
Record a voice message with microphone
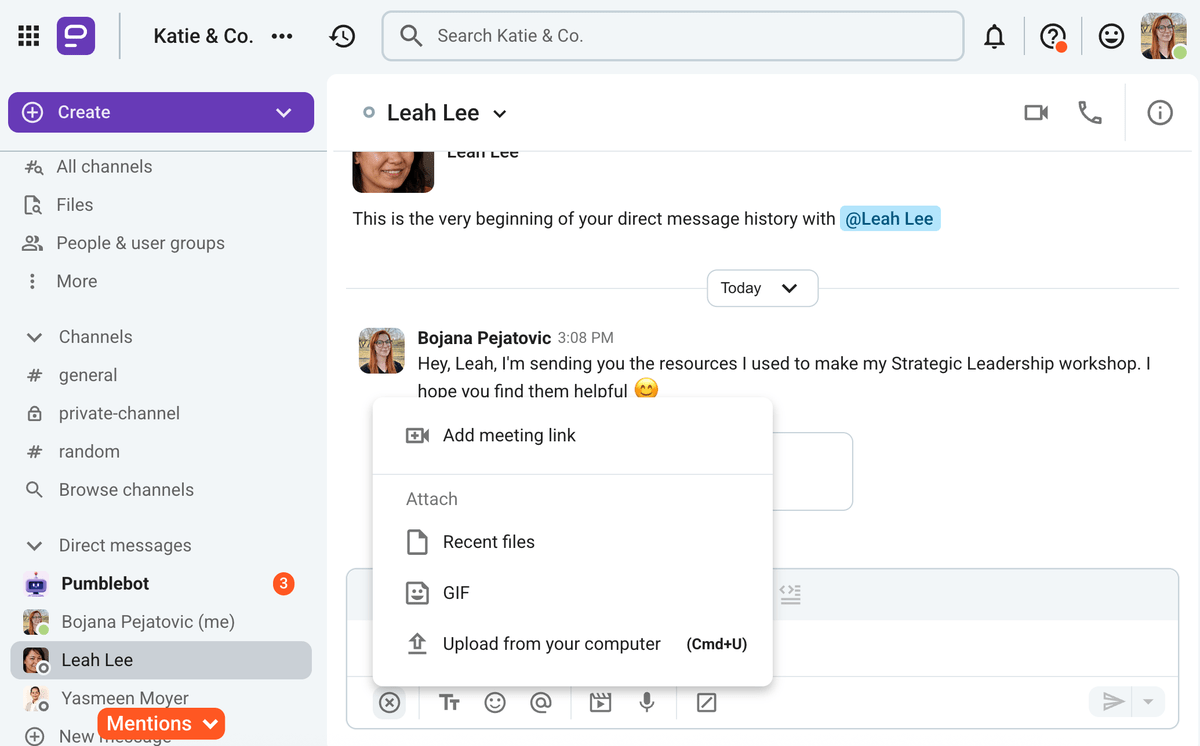tap(647, 703)
